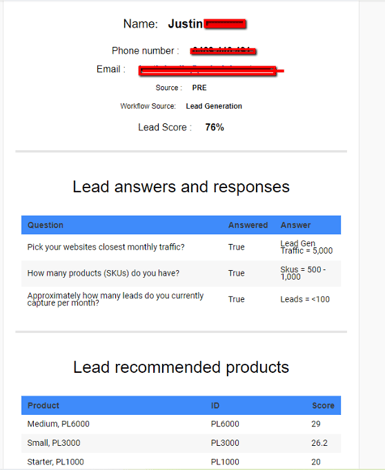Click the Answered column header
This screenshot has height=470, width=385.
(248, 225)
